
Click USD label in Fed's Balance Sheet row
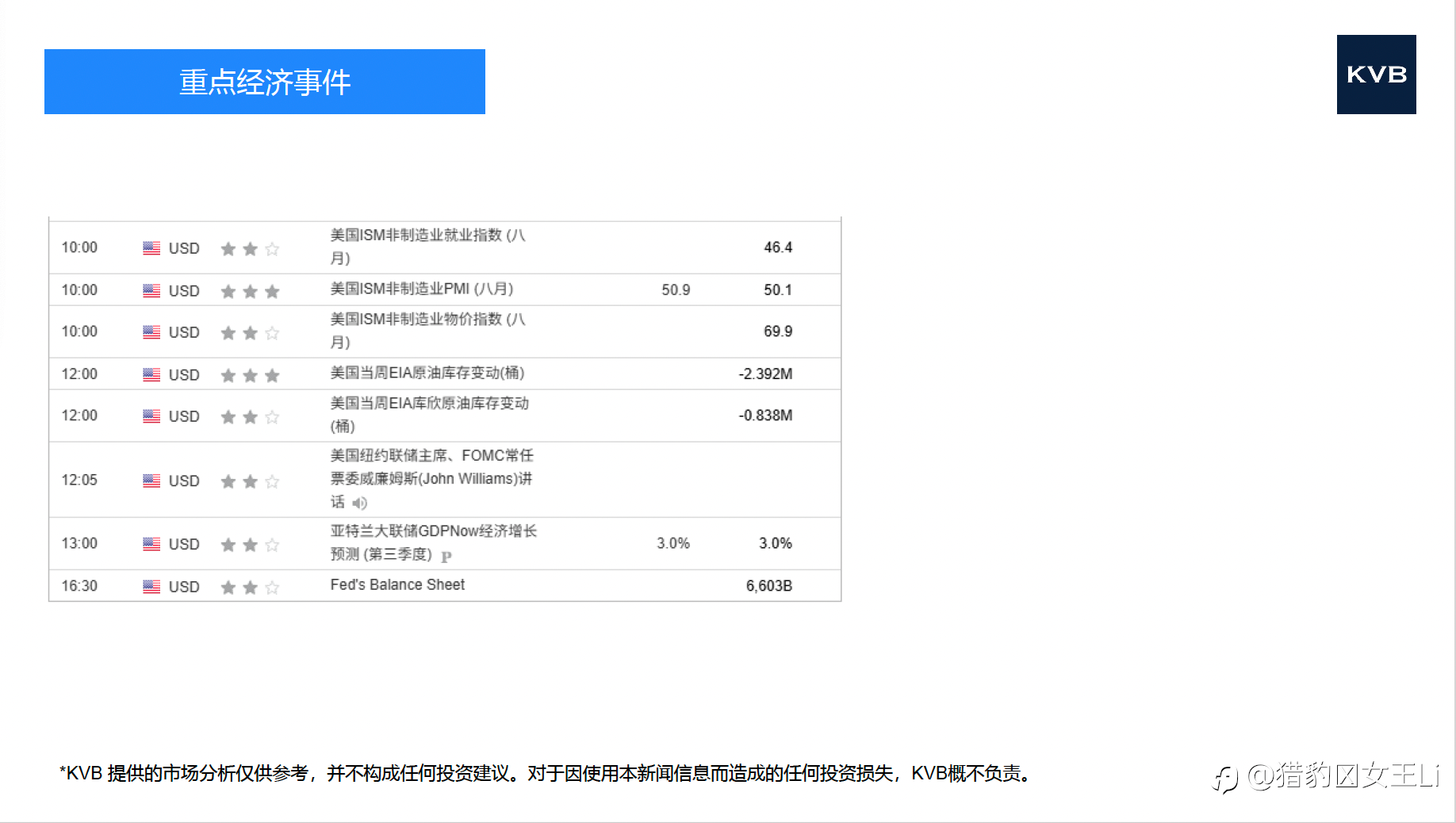coord(184,587)
